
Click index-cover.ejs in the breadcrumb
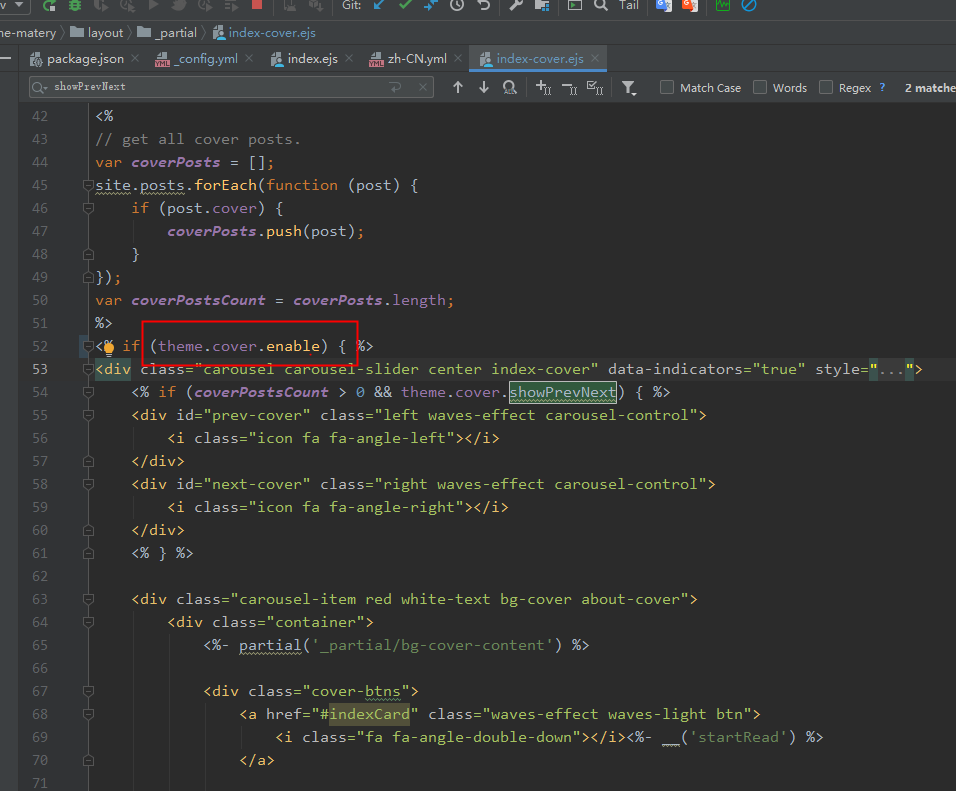[264, 33]
